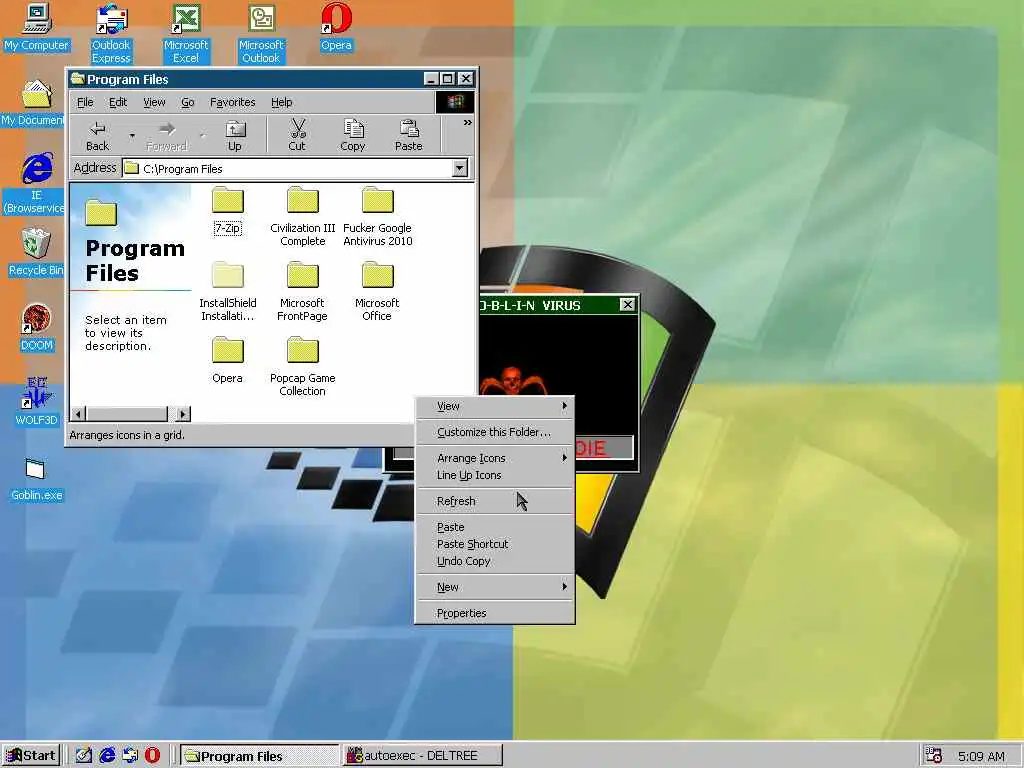Click the Start button
Image resolution: width=1024 pixels, height=768 pixels.
tap(31, 756)
